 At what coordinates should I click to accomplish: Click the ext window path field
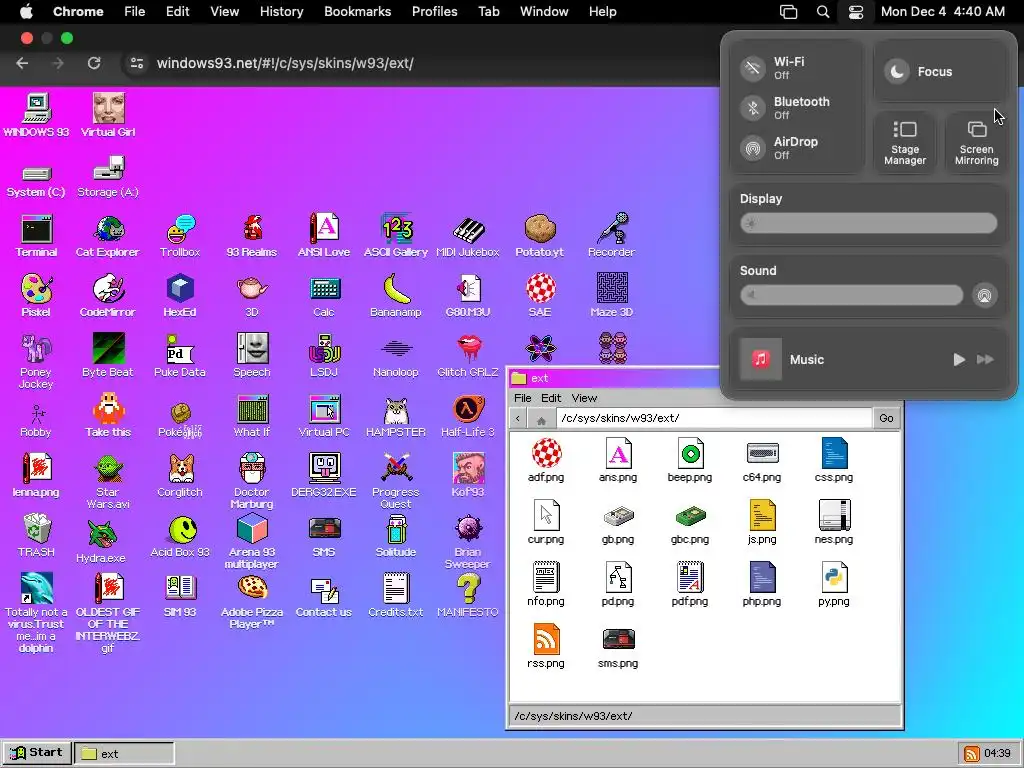[714, 418]
